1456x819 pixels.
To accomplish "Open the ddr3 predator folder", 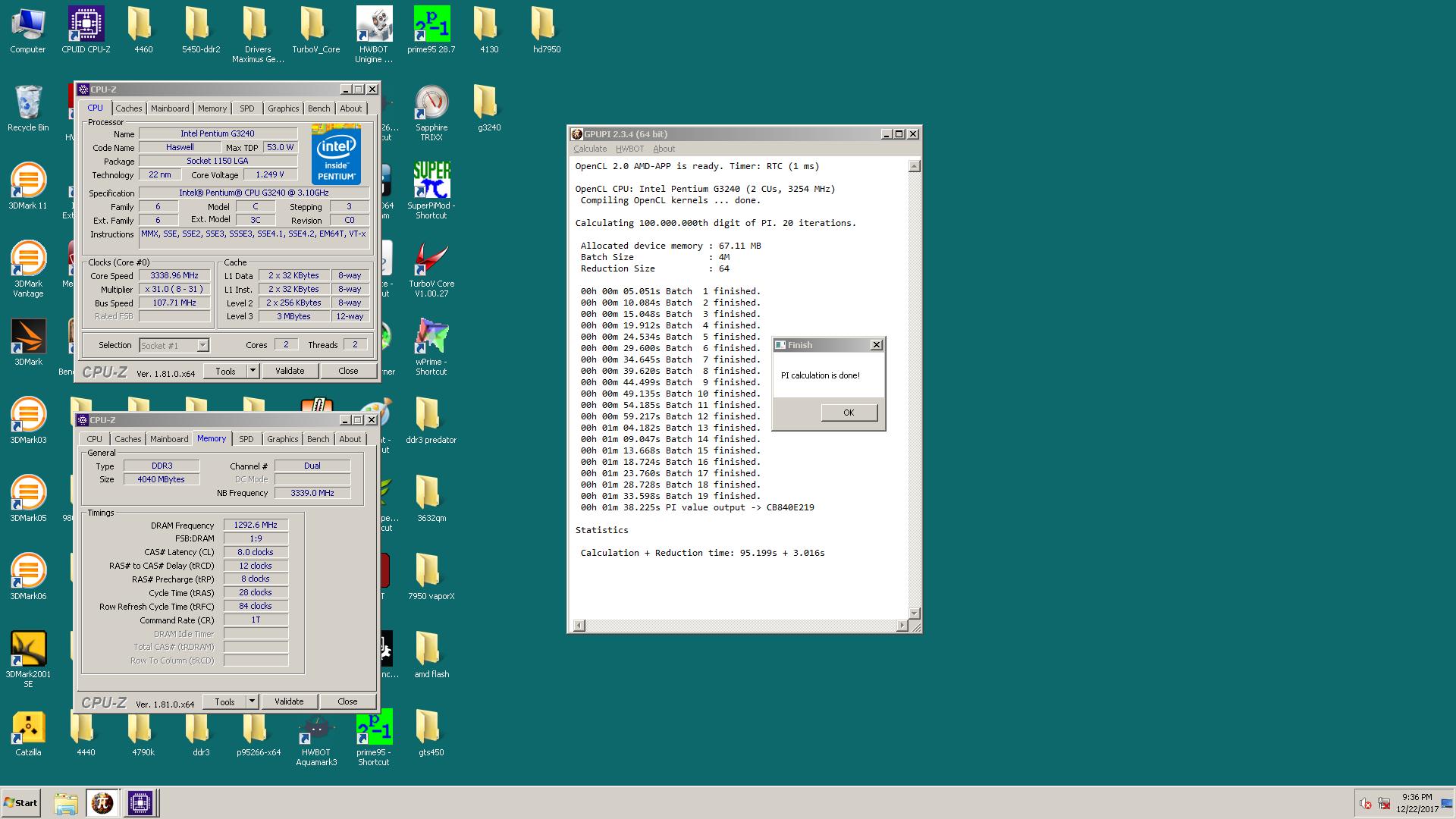I will 431,421.
